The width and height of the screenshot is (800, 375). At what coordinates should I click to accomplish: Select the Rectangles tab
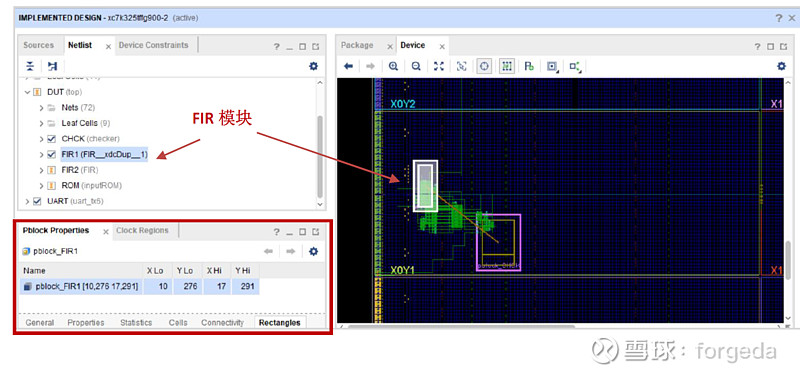pos(280,322)
